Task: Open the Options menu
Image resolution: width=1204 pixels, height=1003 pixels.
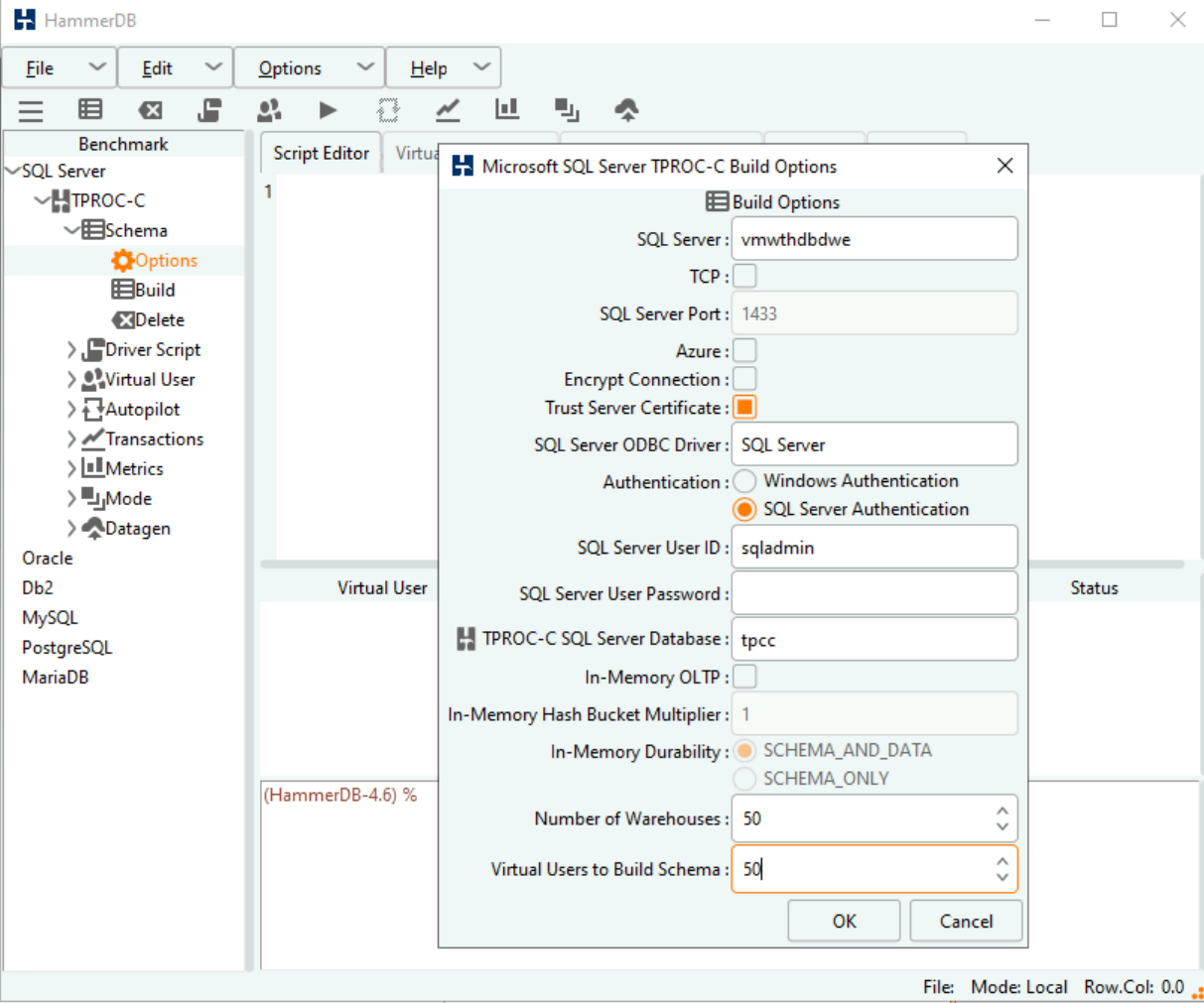Action: 308,67
